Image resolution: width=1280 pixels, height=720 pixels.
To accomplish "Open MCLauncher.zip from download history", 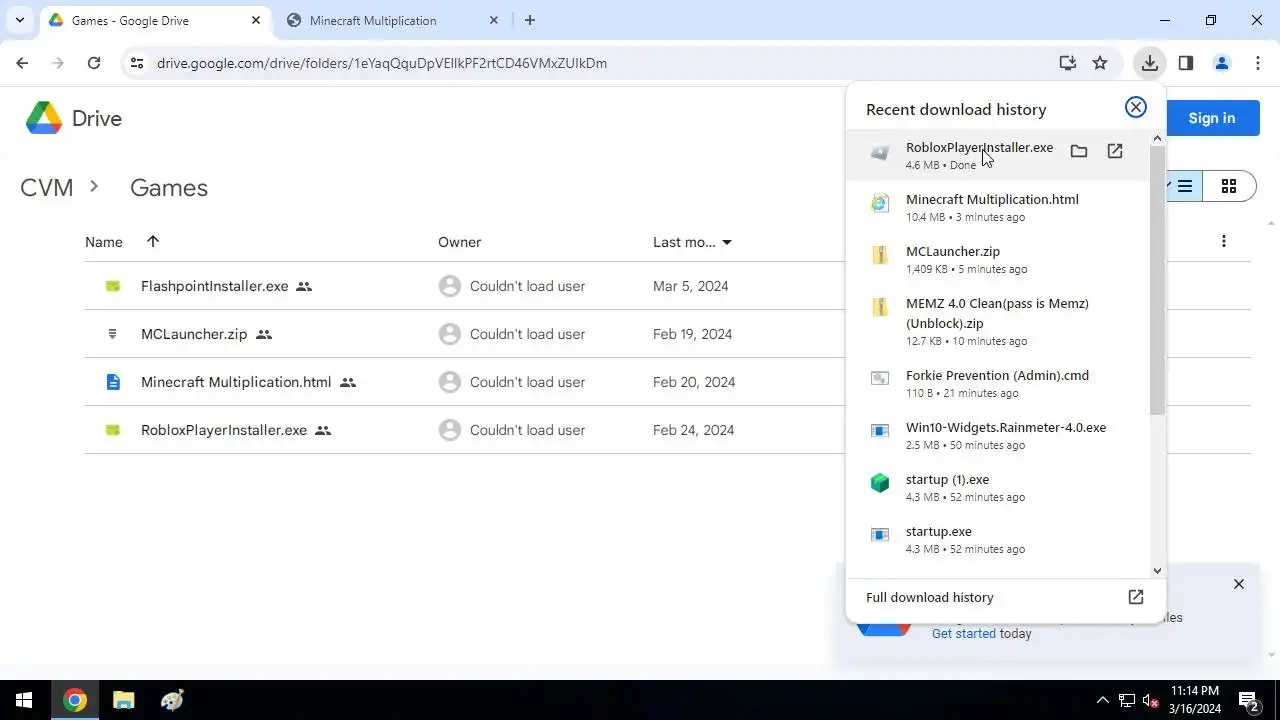I will (998, 259).
